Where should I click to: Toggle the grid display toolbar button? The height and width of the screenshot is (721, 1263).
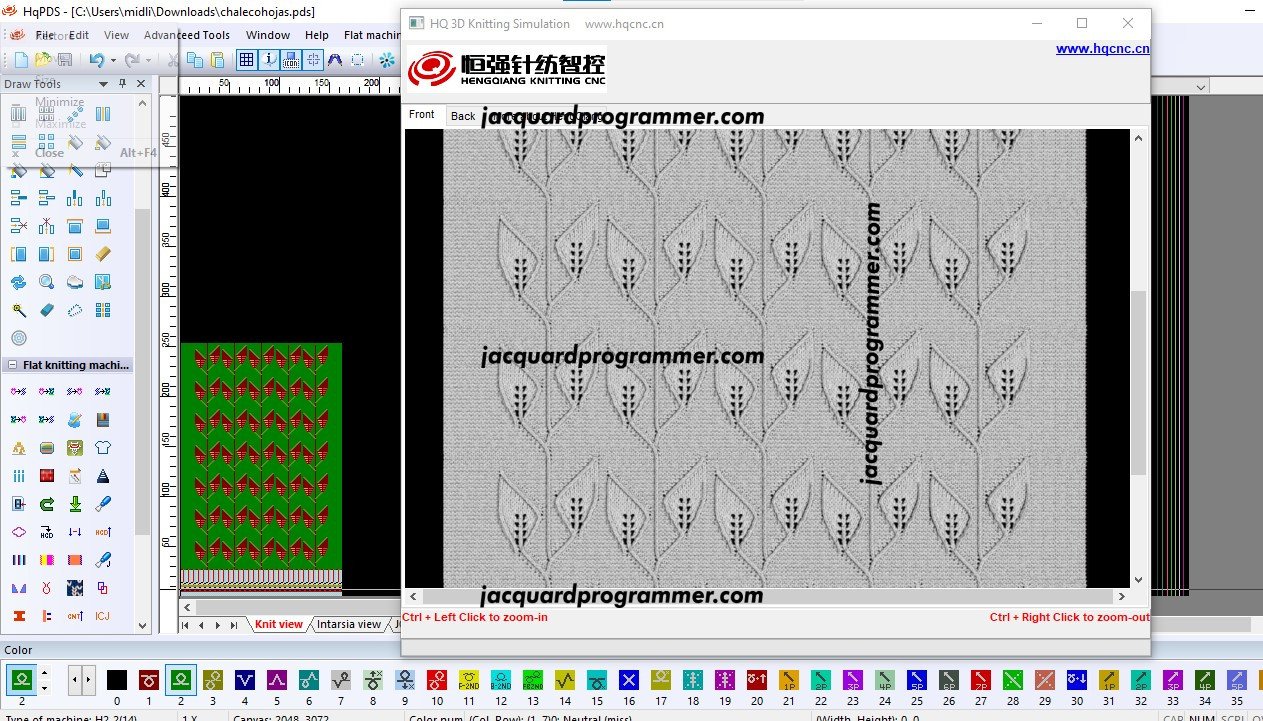(246, 61)
